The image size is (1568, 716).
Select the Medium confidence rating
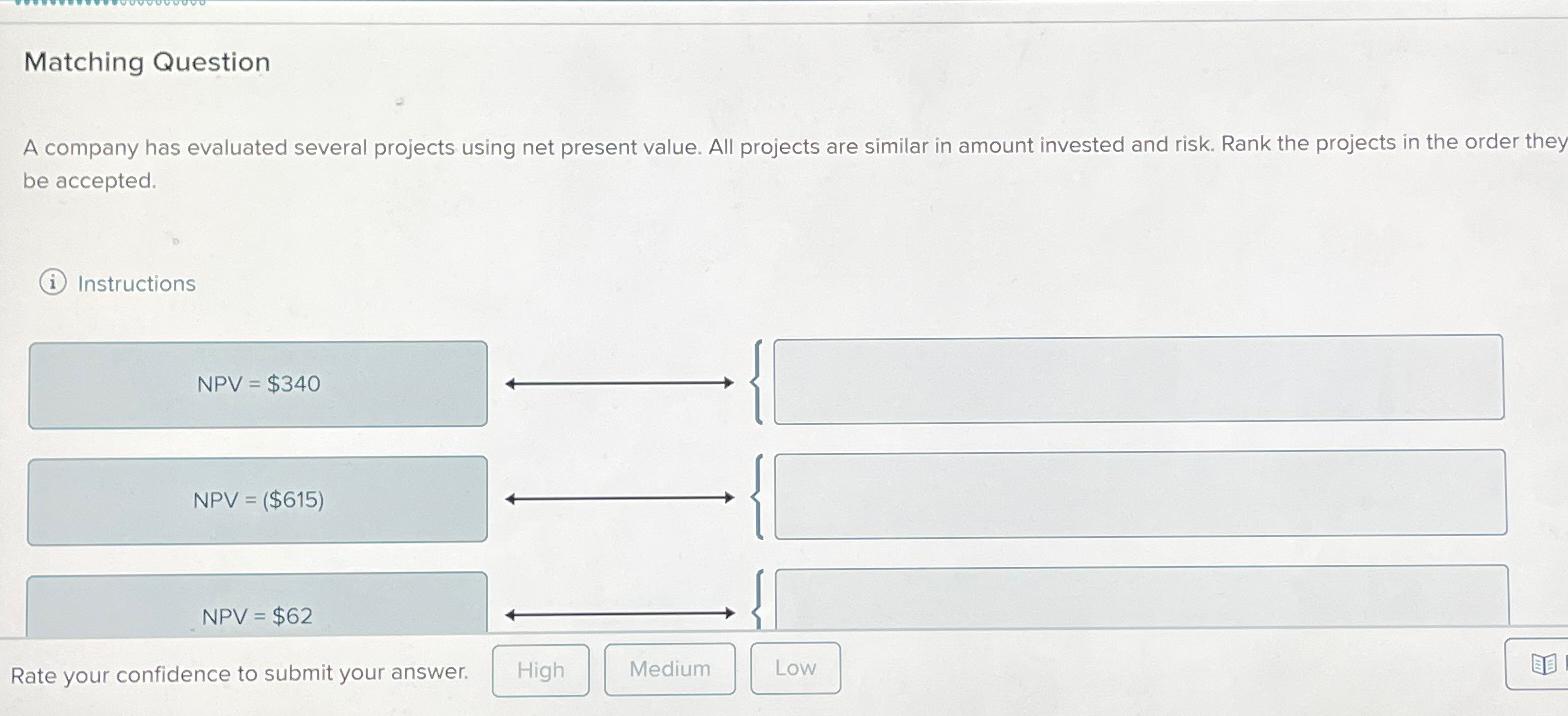[x=669, y=668]
